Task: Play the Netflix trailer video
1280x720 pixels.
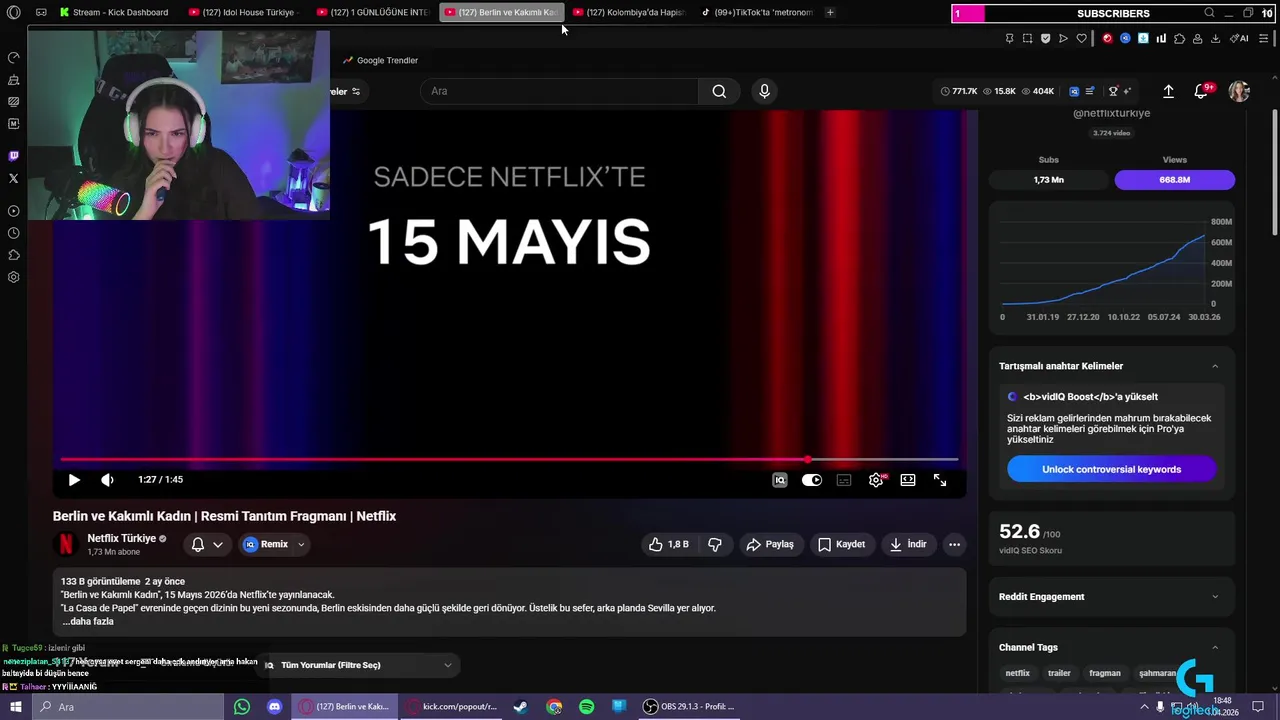Action: point(74,480)
